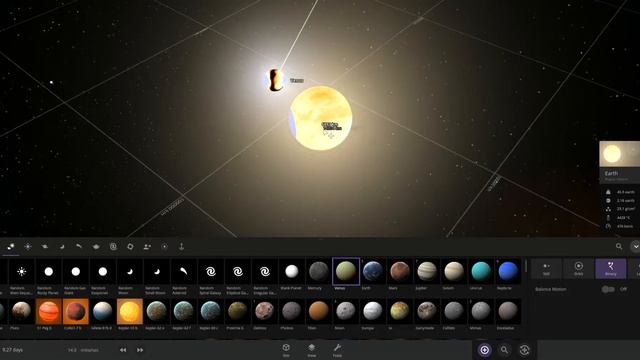Choose Binary placement mode
The width and height of the screenshot is (640, 360).
611,269
